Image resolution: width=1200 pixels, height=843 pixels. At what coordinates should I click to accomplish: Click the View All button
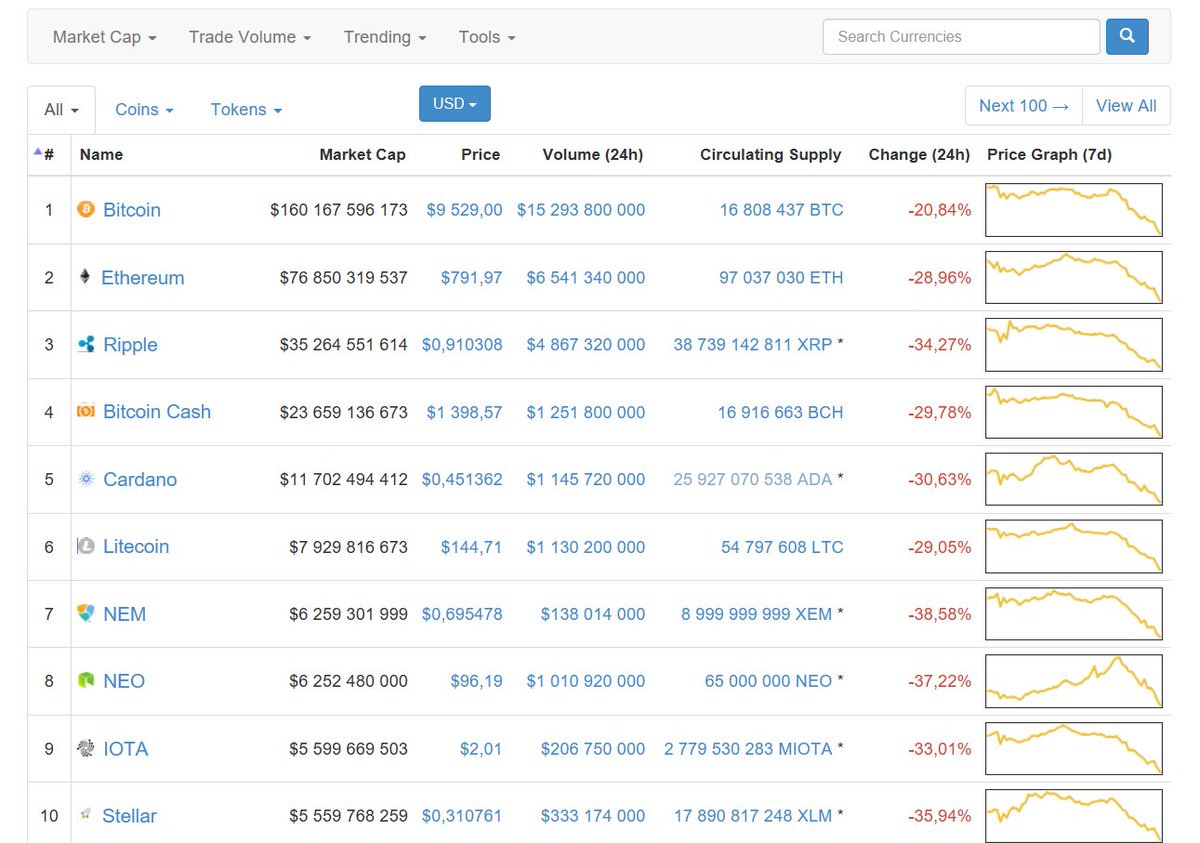[x=1126, y=106]
